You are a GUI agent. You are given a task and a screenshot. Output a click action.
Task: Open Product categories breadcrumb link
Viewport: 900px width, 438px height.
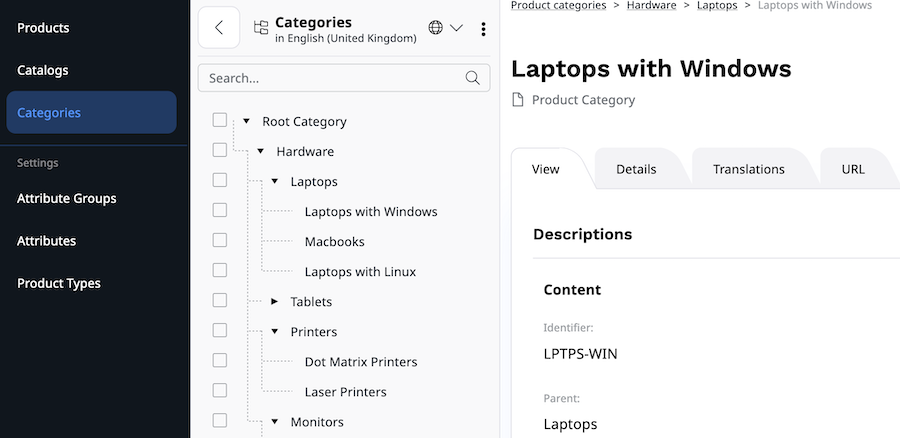click(558, 6)
